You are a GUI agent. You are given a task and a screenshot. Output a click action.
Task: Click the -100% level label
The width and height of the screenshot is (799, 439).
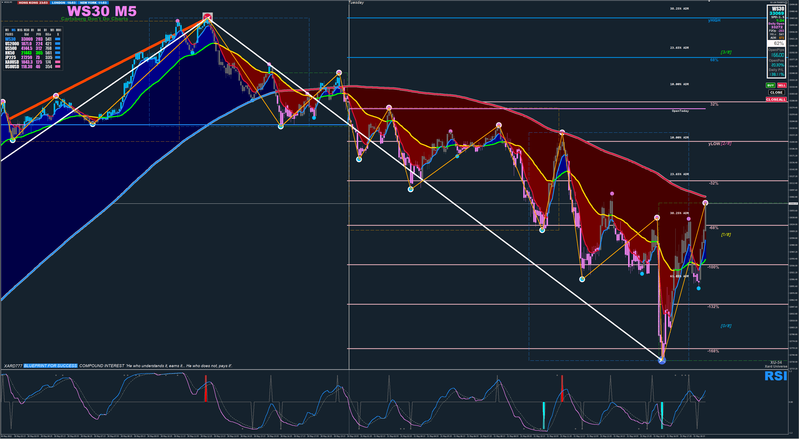coord(713,267)
